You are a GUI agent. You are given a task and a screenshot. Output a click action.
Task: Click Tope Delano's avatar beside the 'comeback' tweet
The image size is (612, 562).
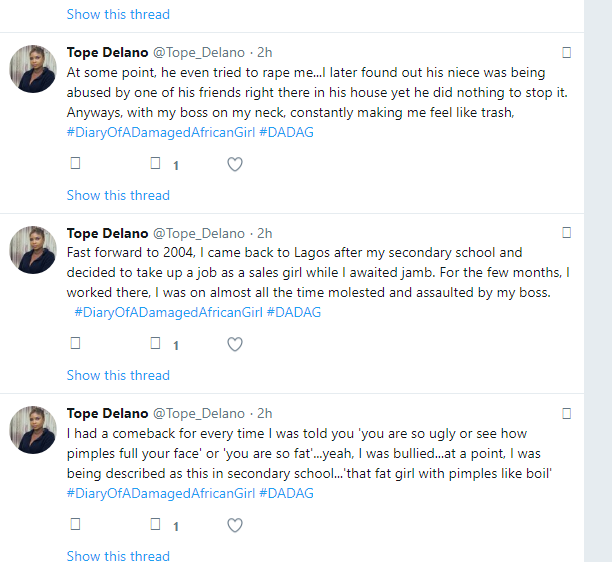pos(33,430)
